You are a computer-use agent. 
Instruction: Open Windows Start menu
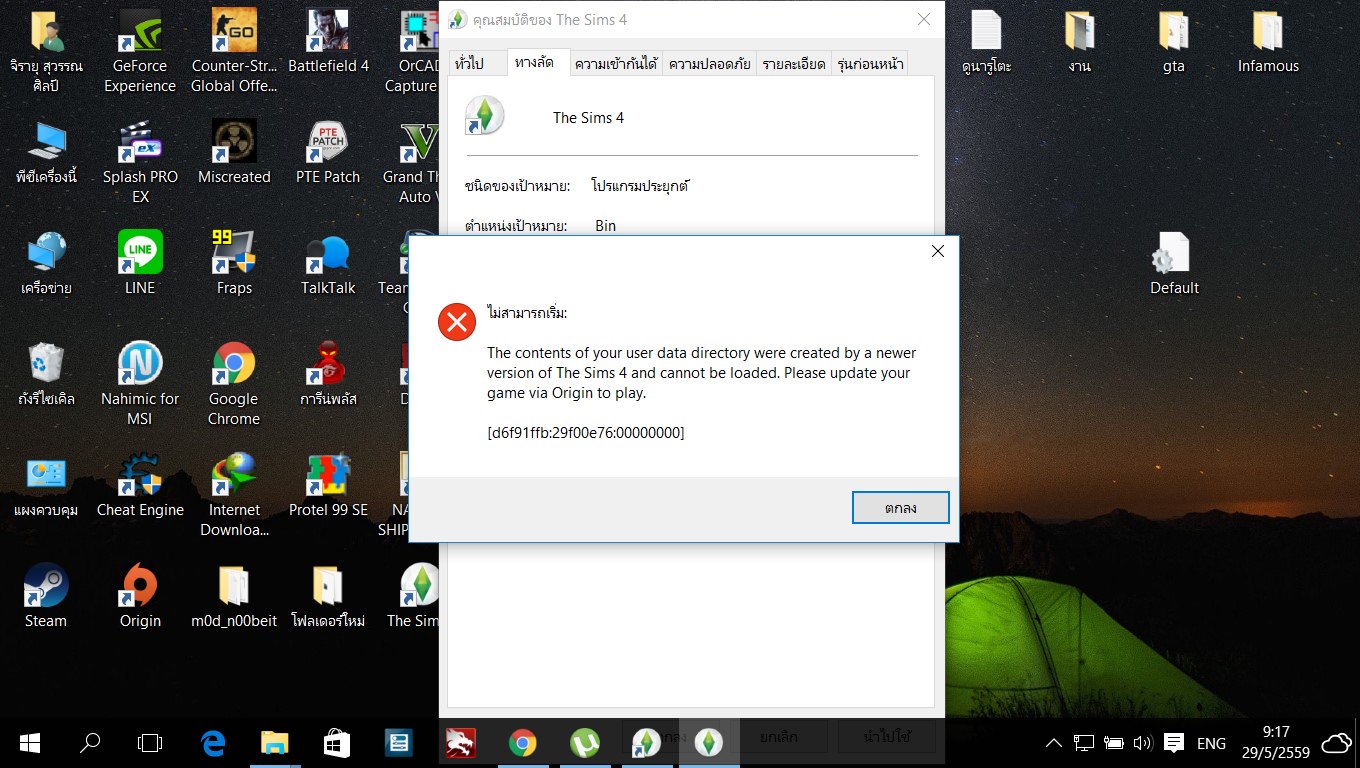click(29, 743)
